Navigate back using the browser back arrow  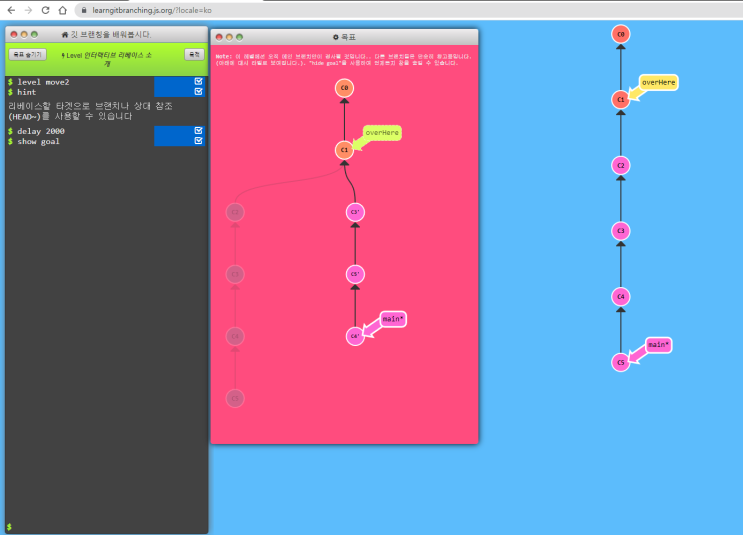point(10,10)
